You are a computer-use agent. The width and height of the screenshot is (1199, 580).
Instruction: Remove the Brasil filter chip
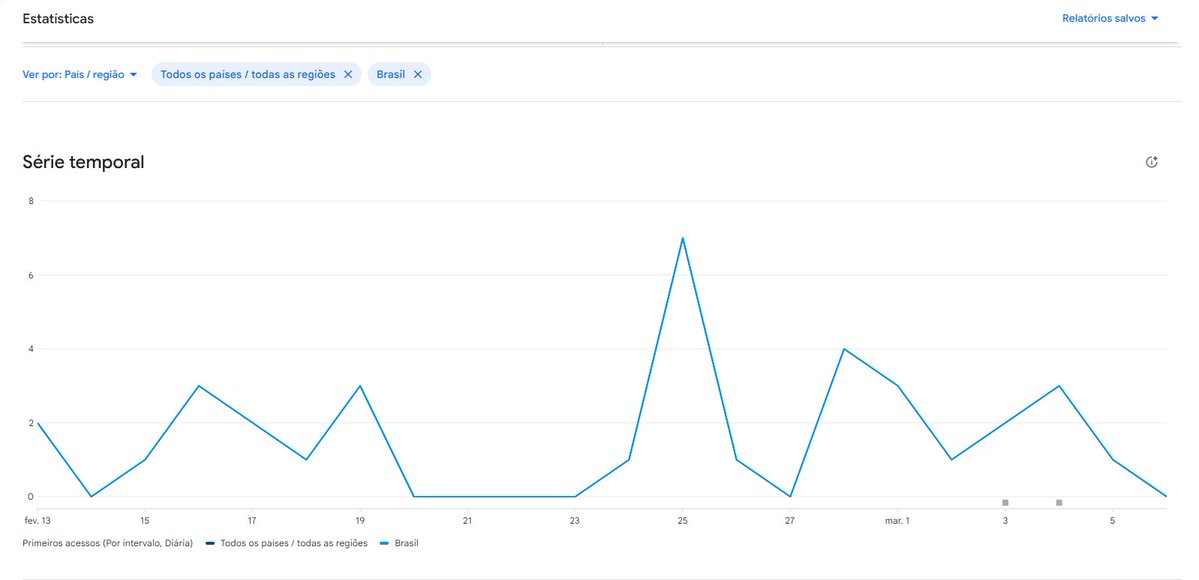[418, 75]
